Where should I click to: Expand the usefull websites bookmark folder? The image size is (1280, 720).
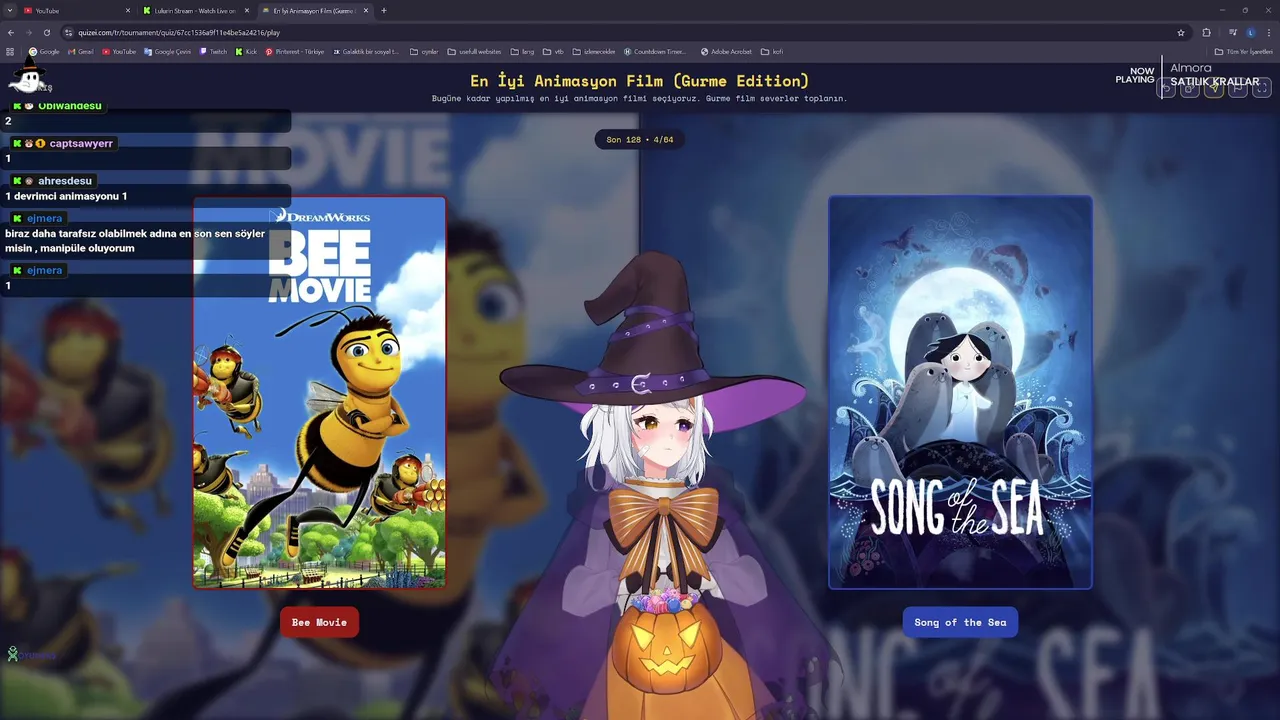(x=475, y=51)
